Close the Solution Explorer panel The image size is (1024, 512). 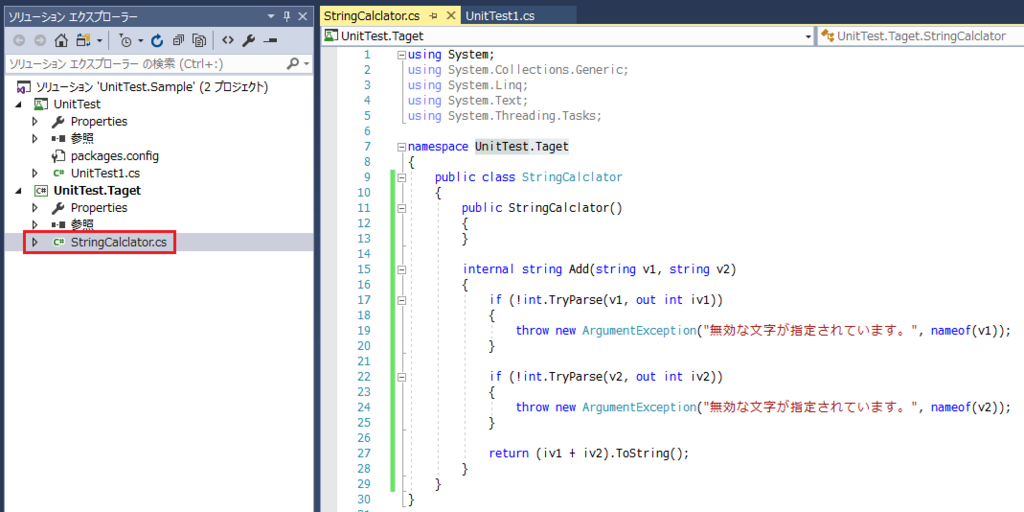(x=302, y=16)
